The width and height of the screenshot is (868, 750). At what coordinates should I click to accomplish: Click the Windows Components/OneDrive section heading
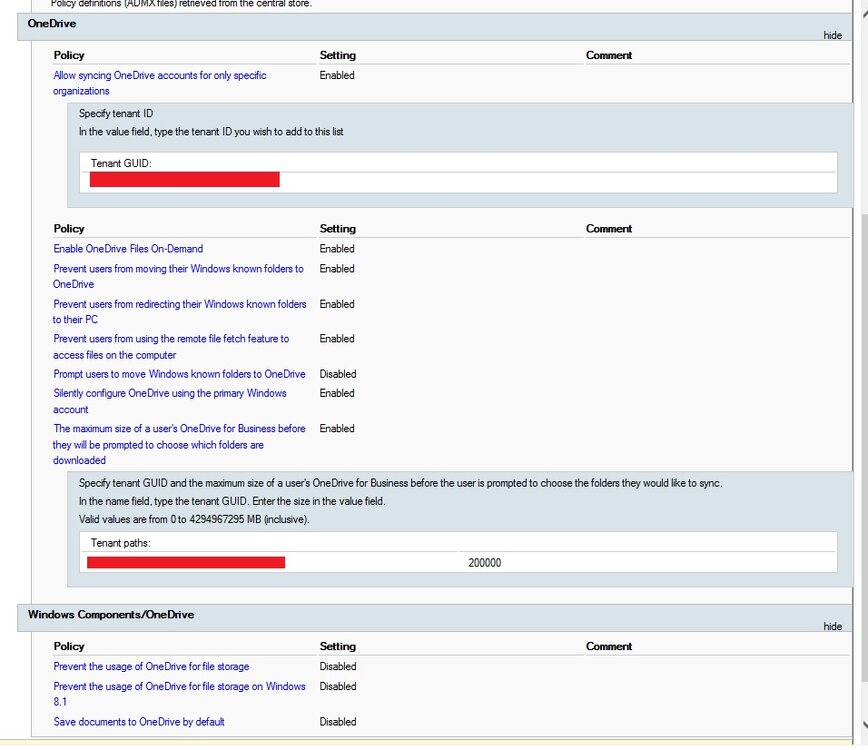point(111,615)
